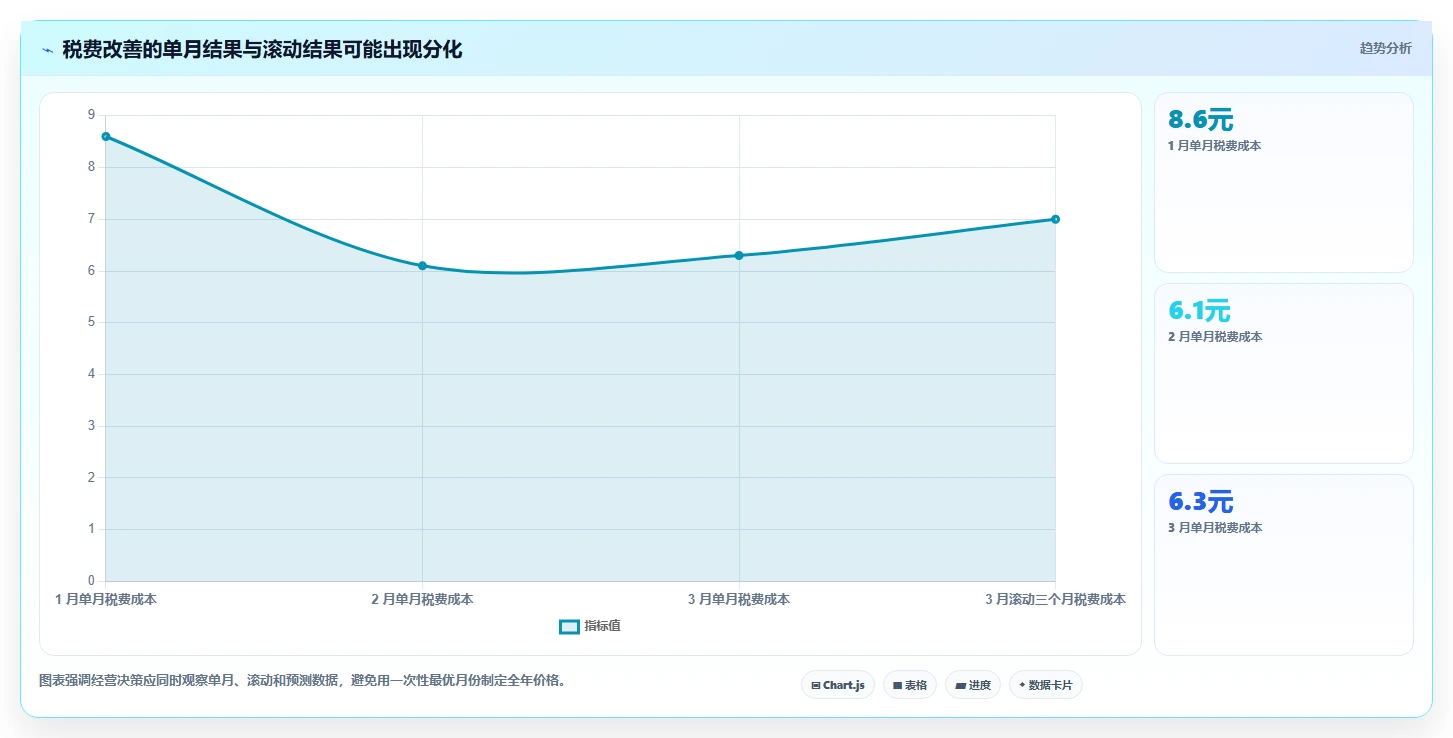Click the data point for 1 月单月税费成本
Screen dimensions: 1453x738
(106, 136)
